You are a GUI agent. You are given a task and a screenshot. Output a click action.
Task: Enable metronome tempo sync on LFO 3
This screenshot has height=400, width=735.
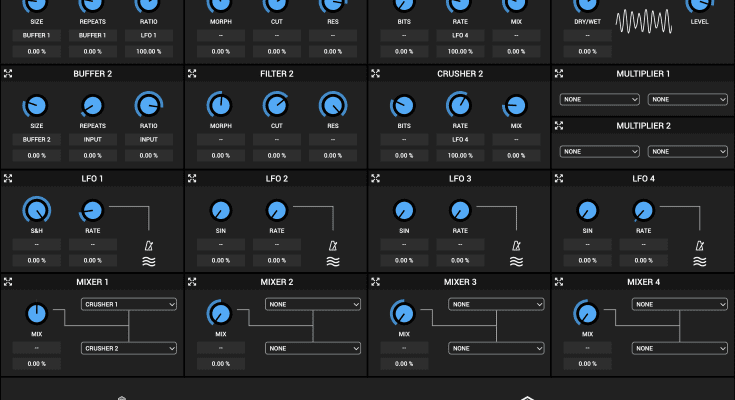point(516,243)
